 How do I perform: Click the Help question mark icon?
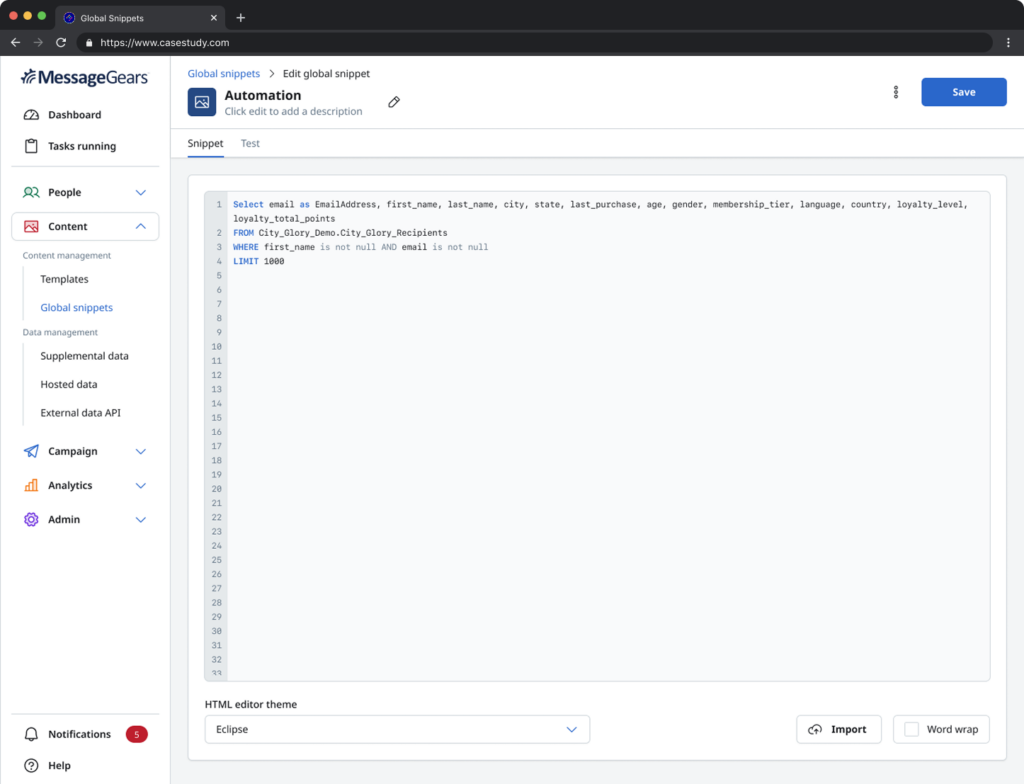(x=31, y=765)
